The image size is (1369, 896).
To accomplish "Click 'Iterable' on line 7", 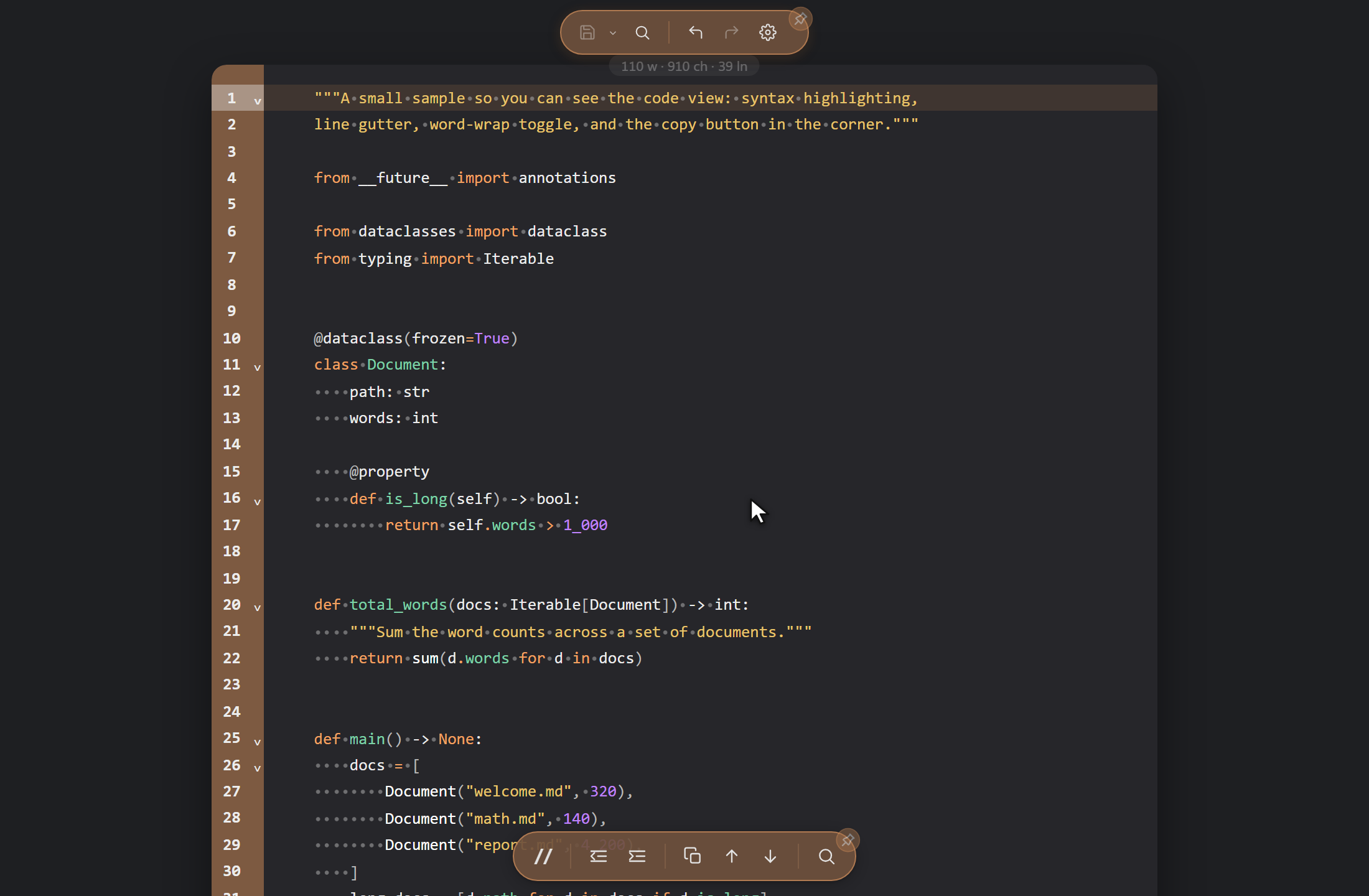I will [x=518, y=259].
